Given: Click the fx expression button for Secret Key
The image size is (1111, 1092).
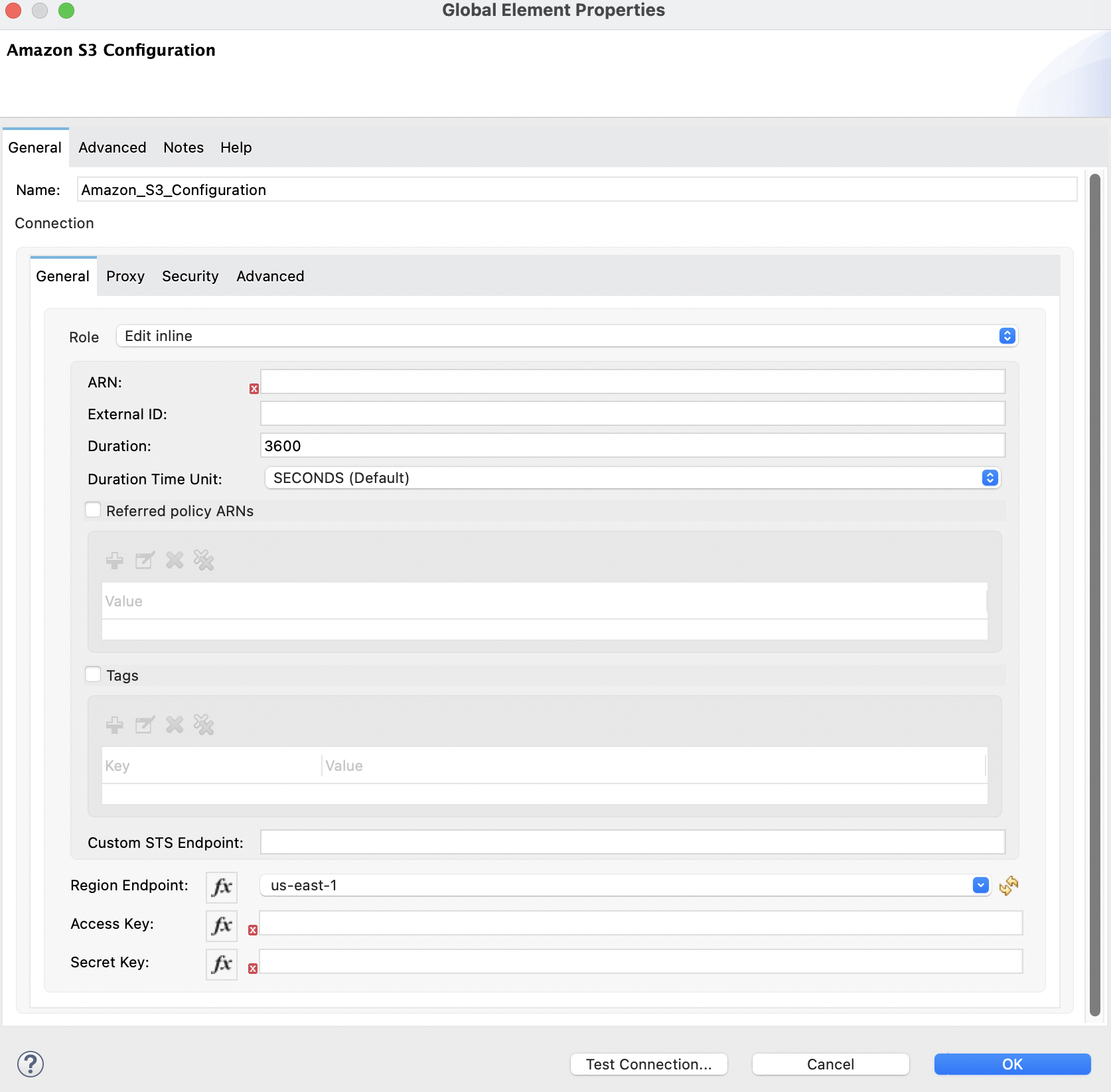Looking at the screenshot, I should pos(222,963).
